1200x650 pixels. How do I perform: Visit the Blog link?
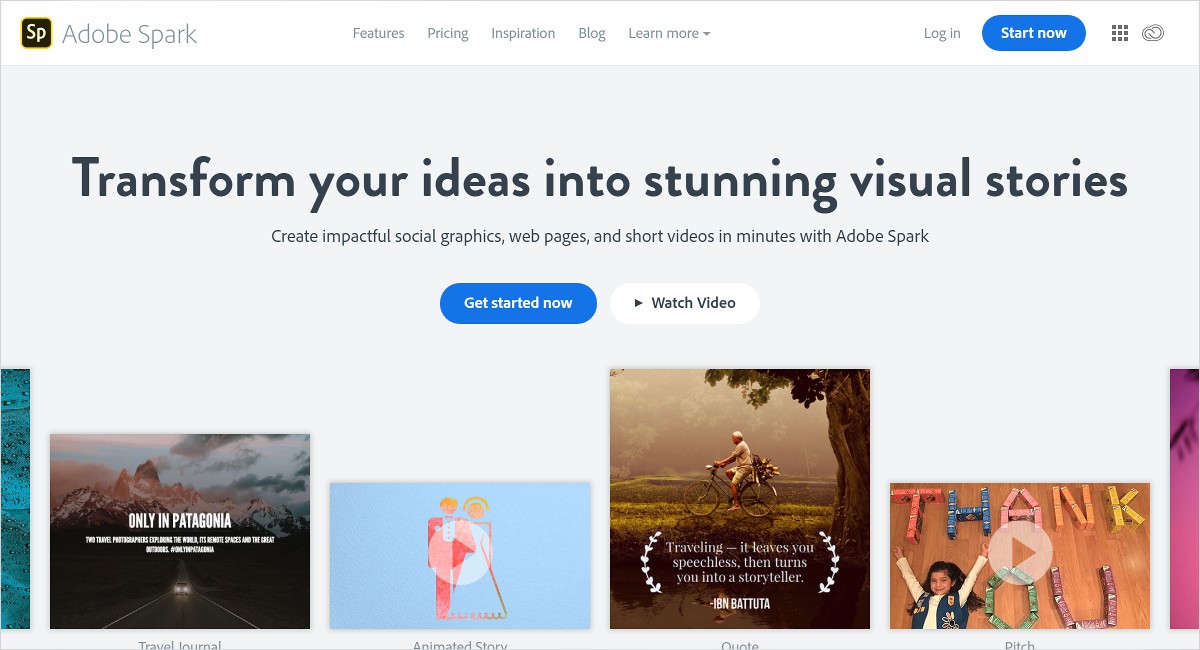(x=592, y=33)
